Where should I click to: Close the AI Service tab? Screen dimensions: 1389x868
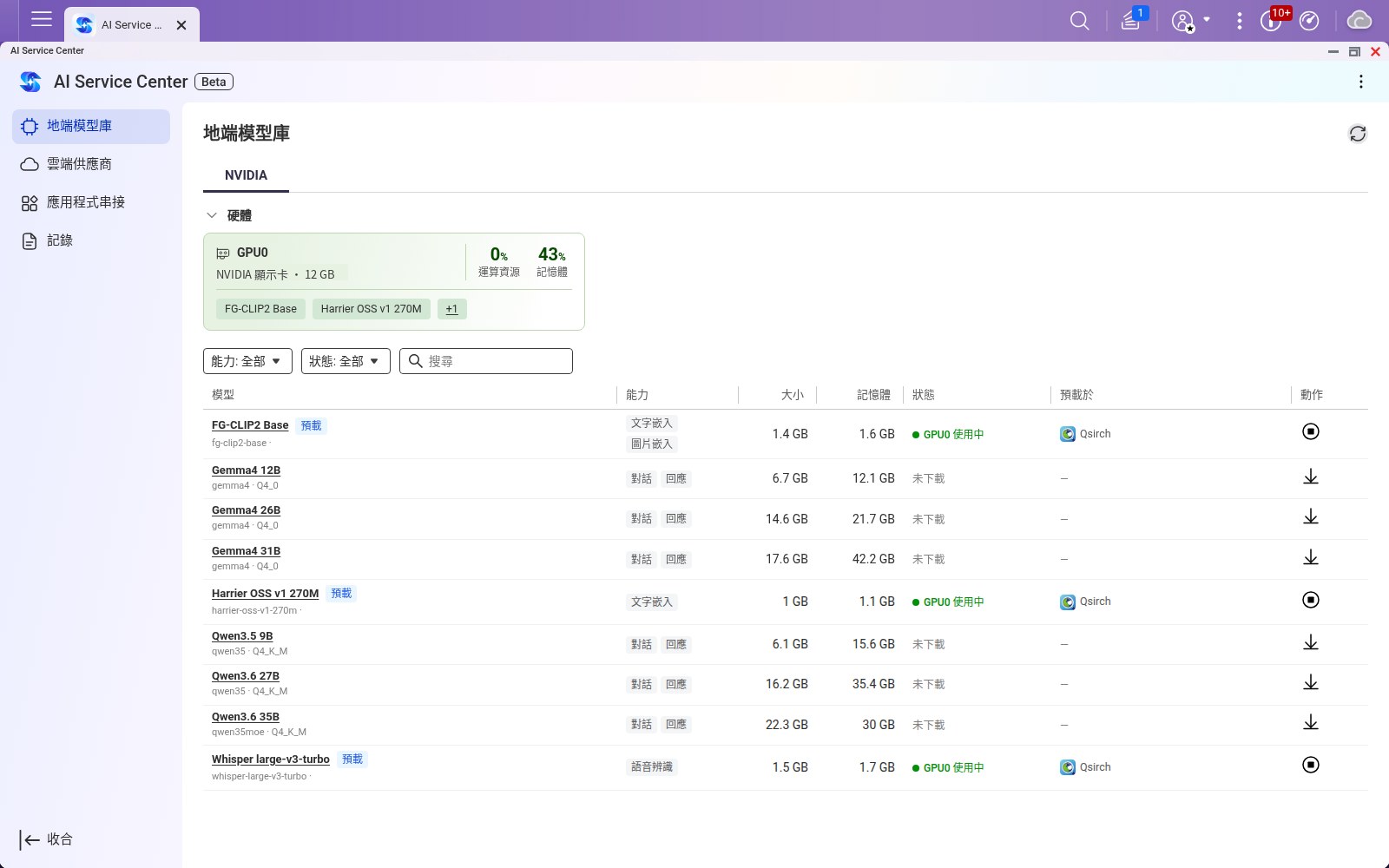[x=181, y=25]
